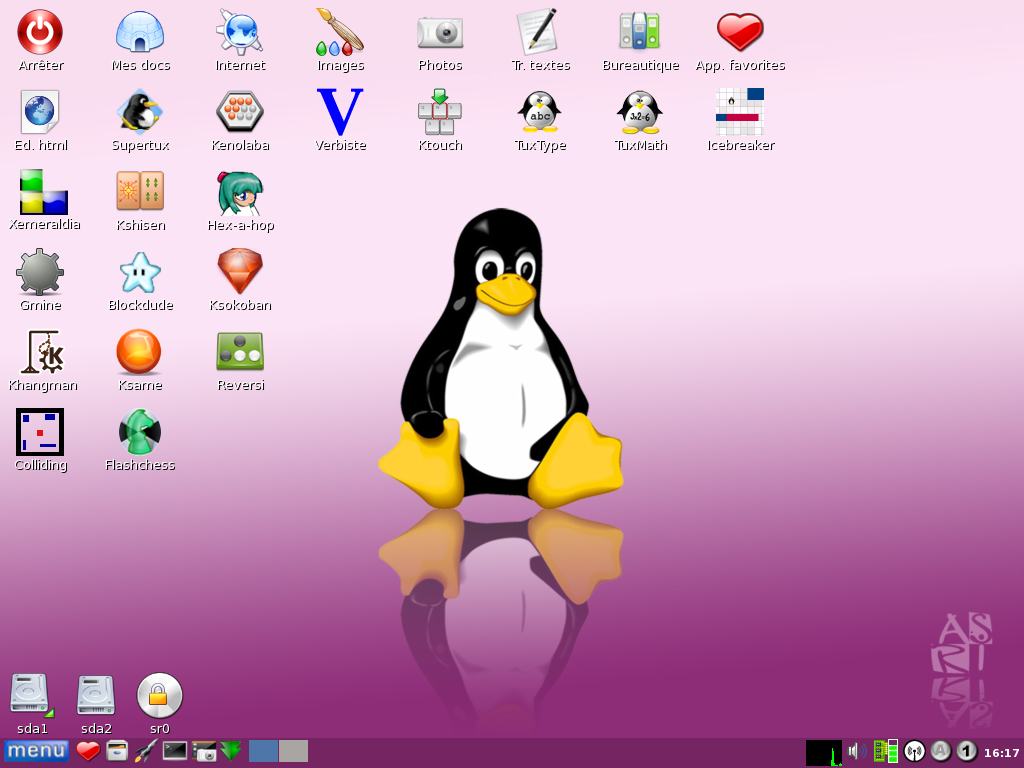The width and height of the screenshot is (1024, 768).
Task: Open the Mes docs igloo icon
Action: point(140,32)
